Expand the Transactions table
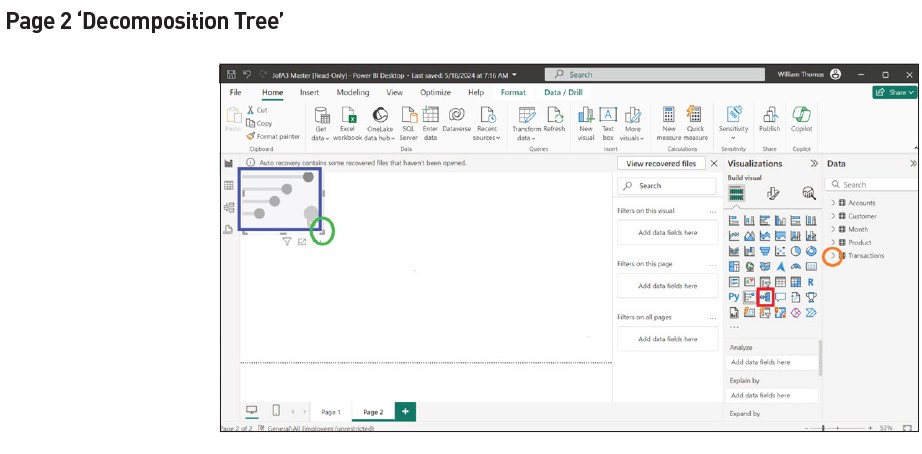 [833, 256]
